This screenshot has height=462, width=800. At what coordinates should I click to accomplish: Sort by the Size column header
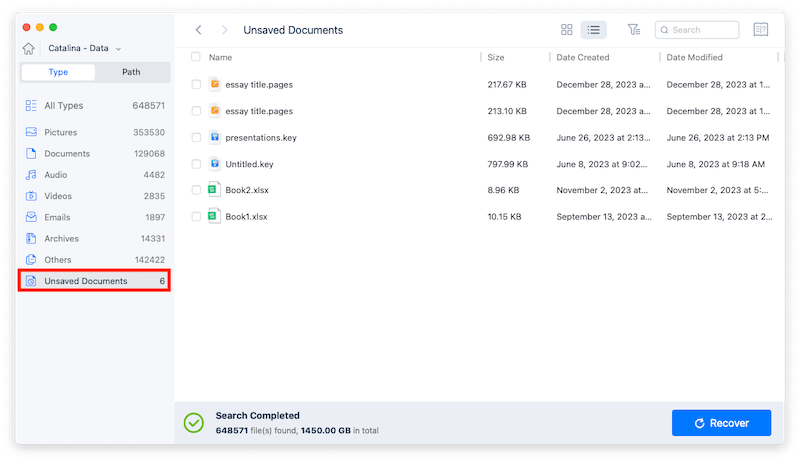496,57
